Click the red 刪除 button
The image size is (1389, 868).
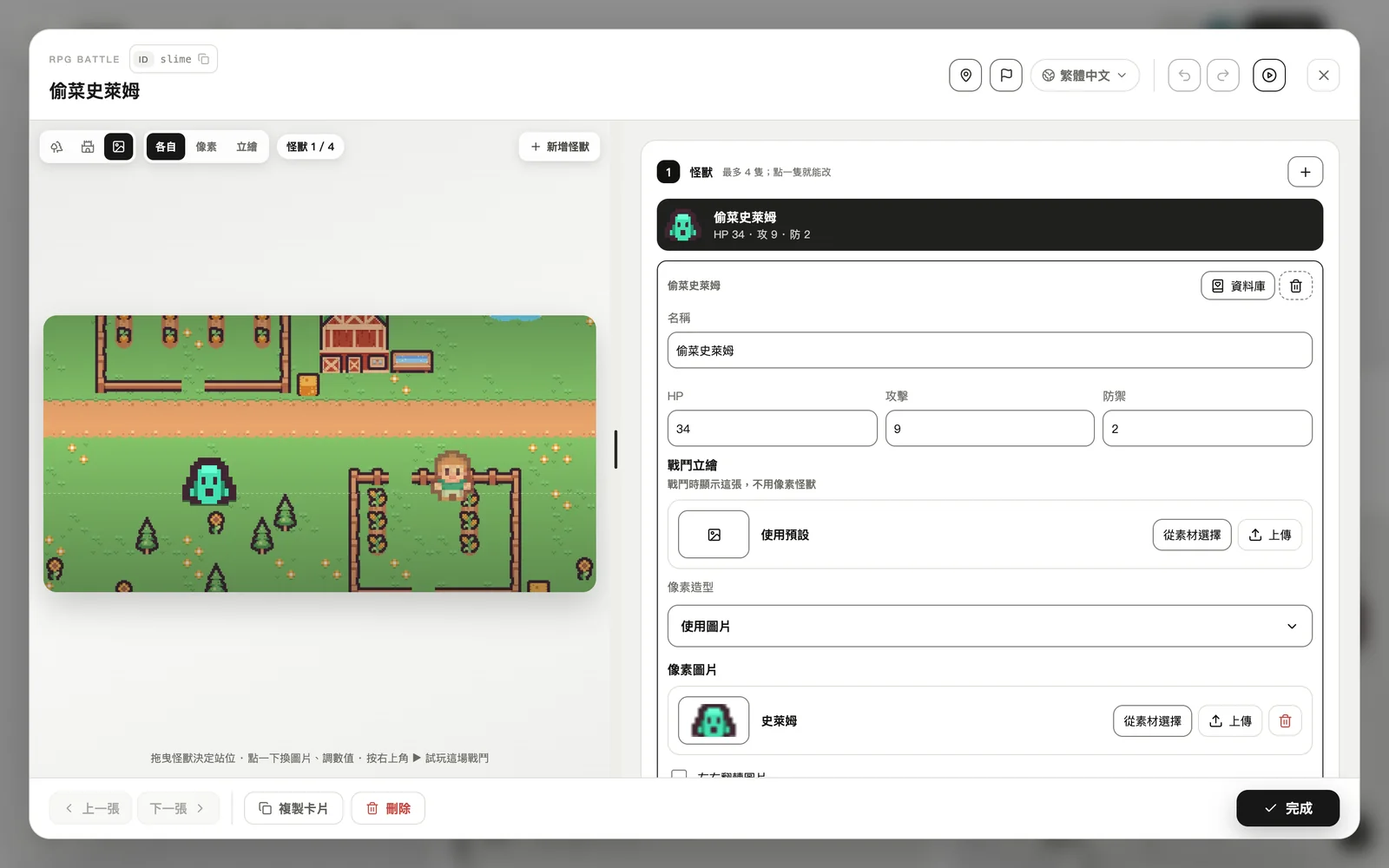(x=388, y=808)
